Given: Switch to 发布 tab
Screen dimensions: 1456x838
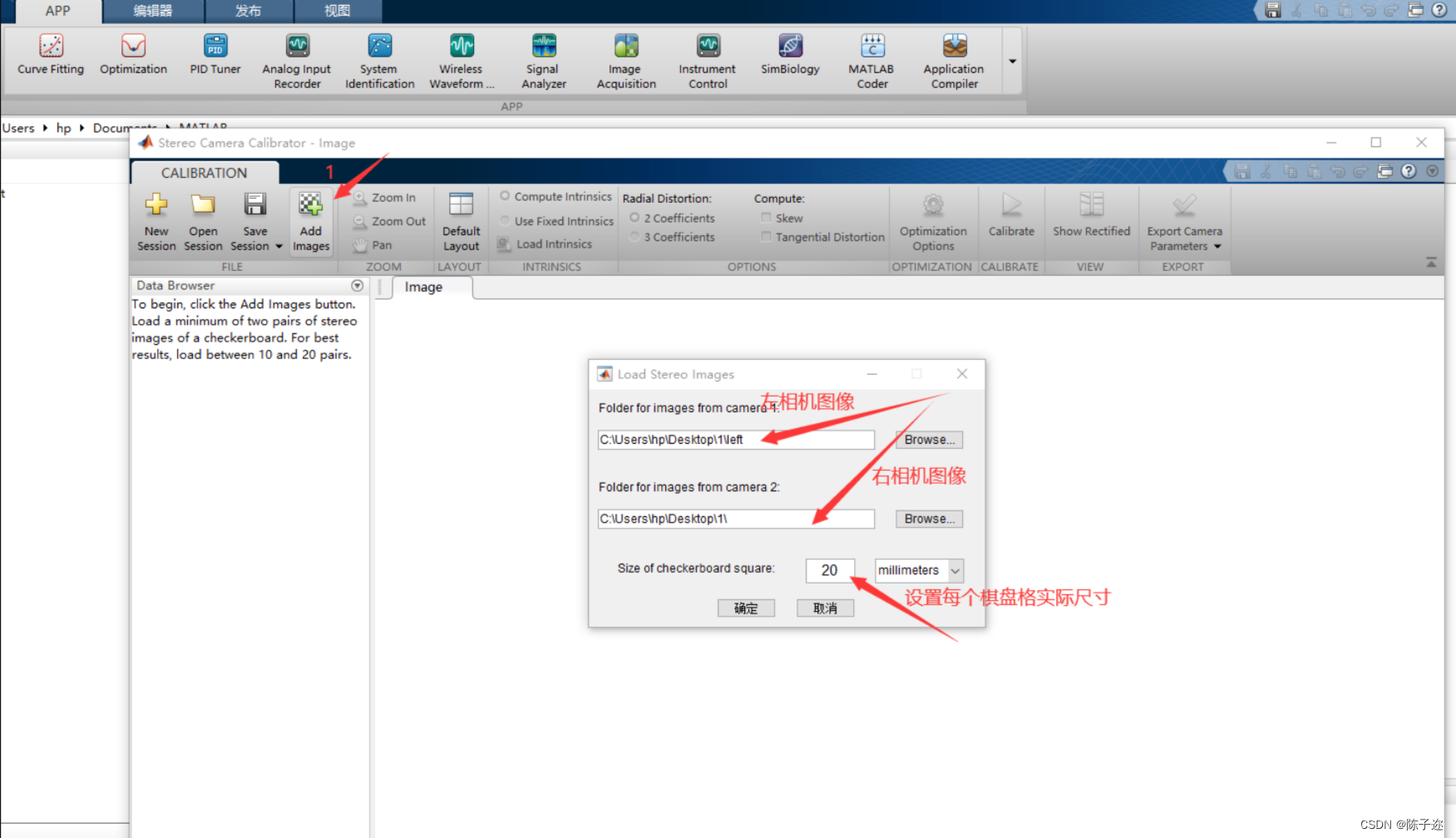Looking at the screenshot, I should click(x=248, y=11).
